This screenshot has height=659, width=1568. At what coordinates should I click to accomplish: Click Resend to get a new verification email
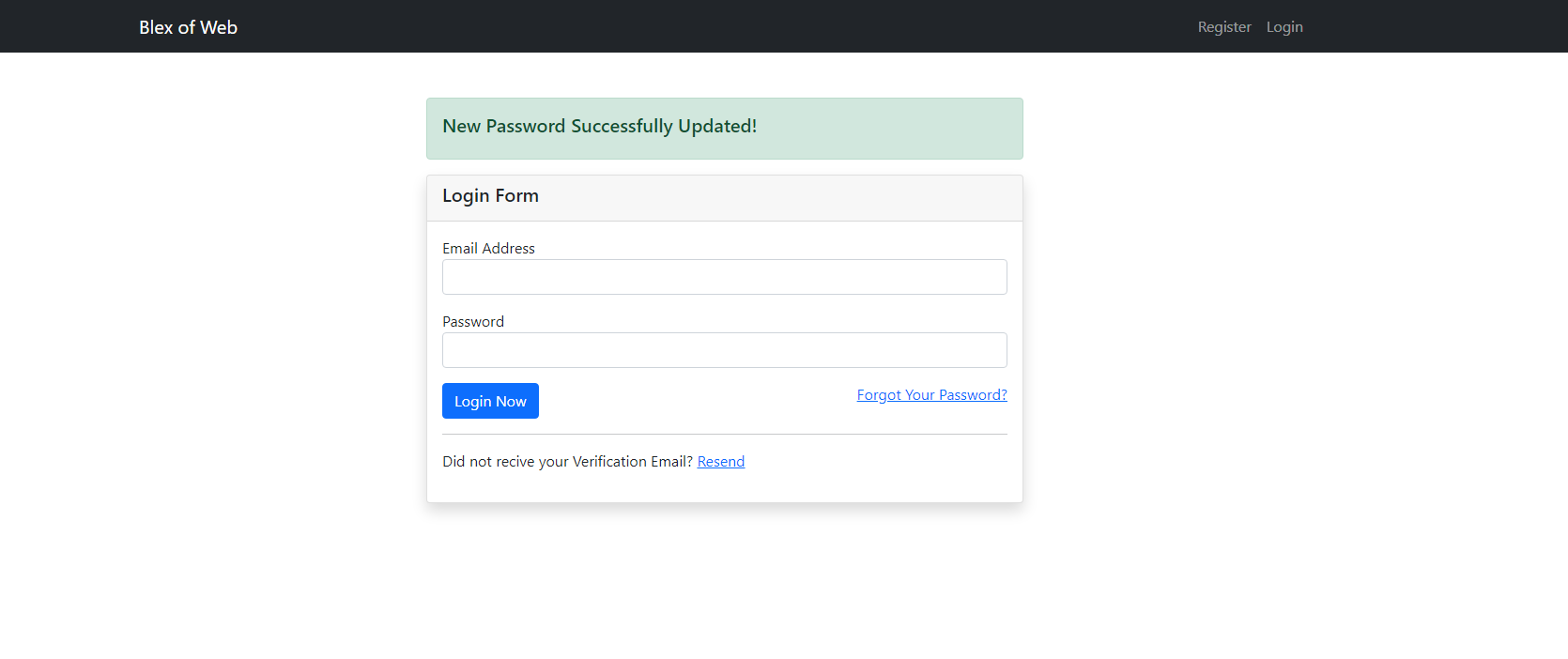tap(720, 461)
